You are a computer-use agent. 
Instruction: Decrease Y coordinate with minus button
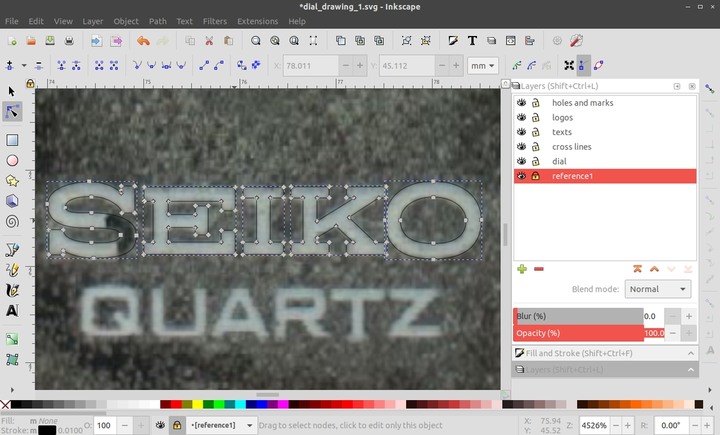coord(442,66)
